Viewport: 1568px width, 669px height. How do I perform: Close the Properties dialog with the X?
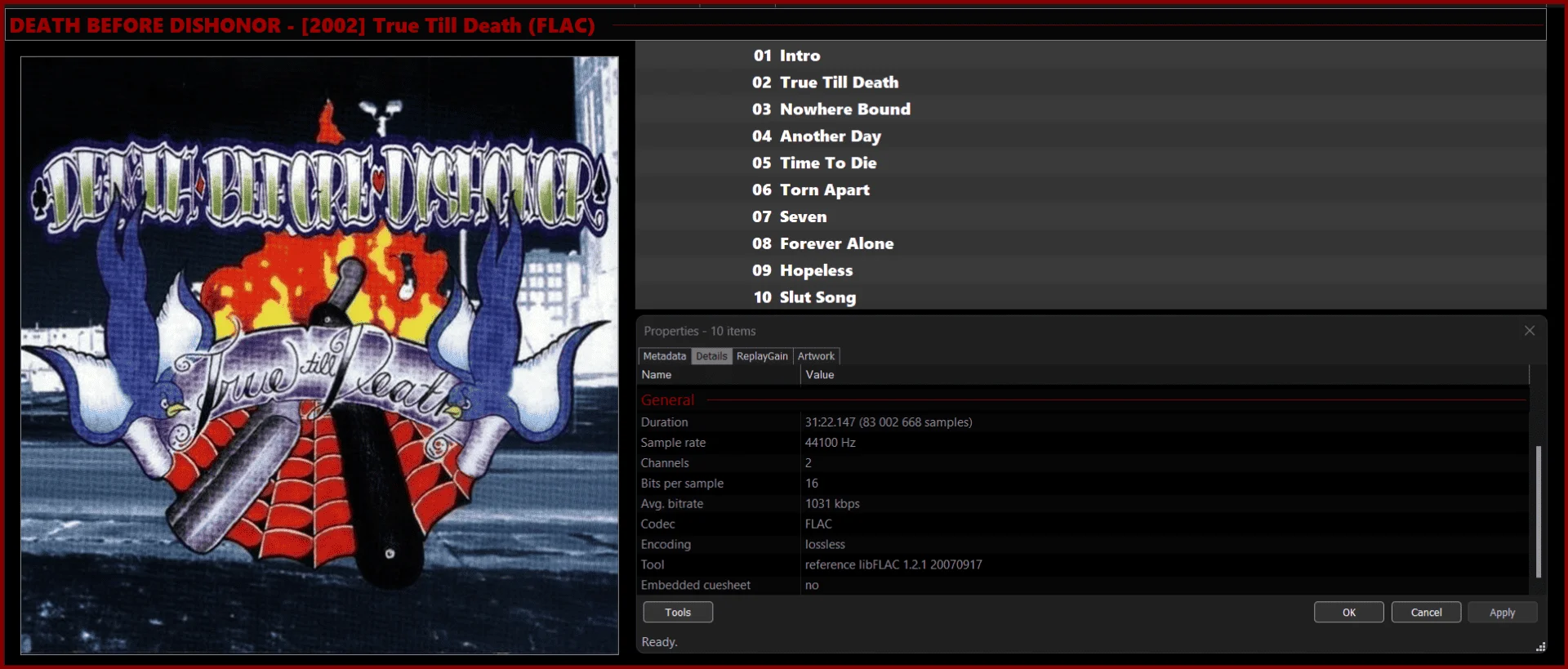(x=1530, y=331)
